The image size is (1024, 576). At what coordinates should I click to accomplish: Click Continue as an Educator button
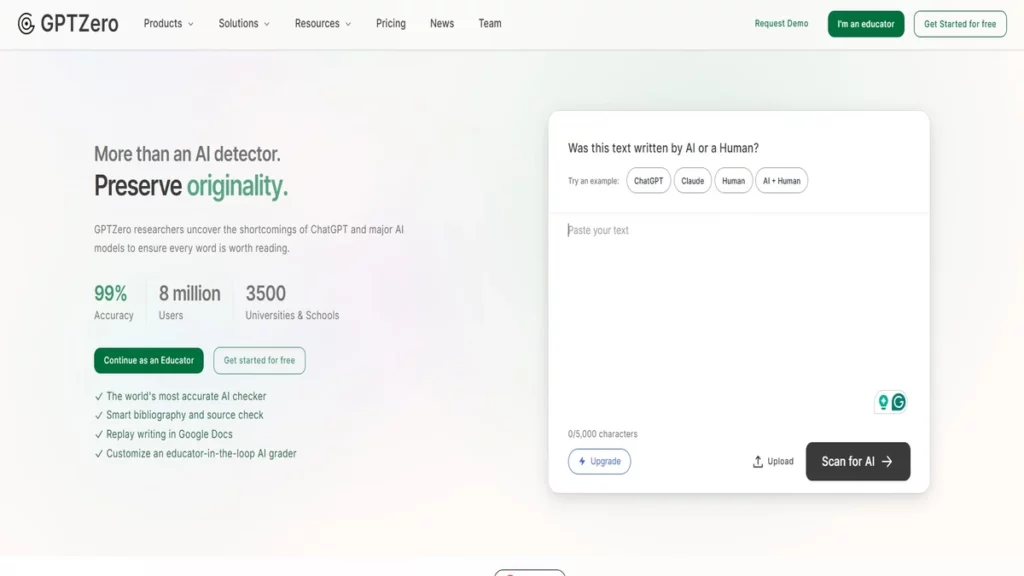(148, 360)
